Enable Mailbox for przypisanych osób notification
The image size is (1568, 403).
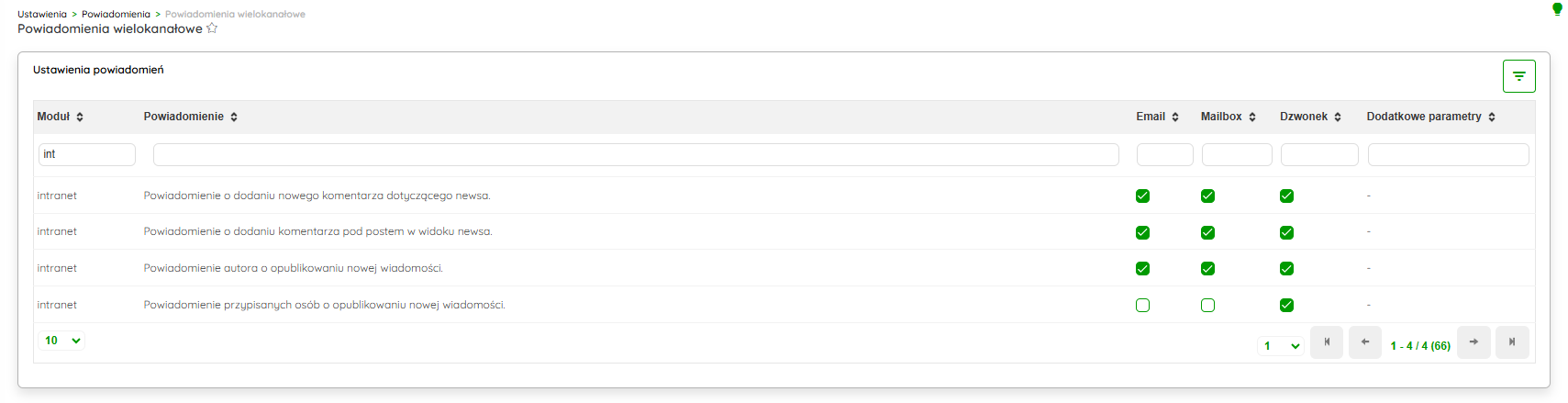click(1207, 305)
